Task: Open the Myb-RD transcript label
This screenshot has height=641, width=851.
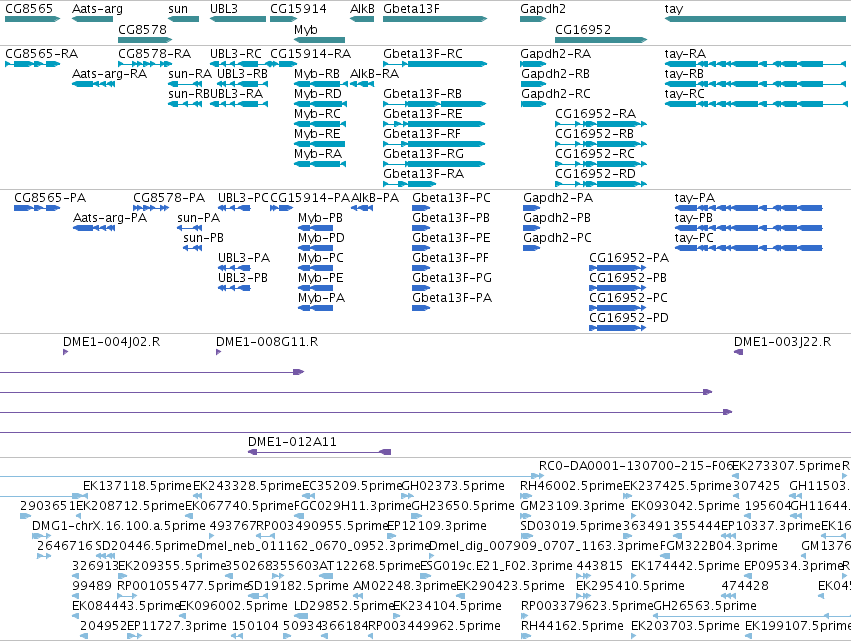Action: (x=318, y=94)
